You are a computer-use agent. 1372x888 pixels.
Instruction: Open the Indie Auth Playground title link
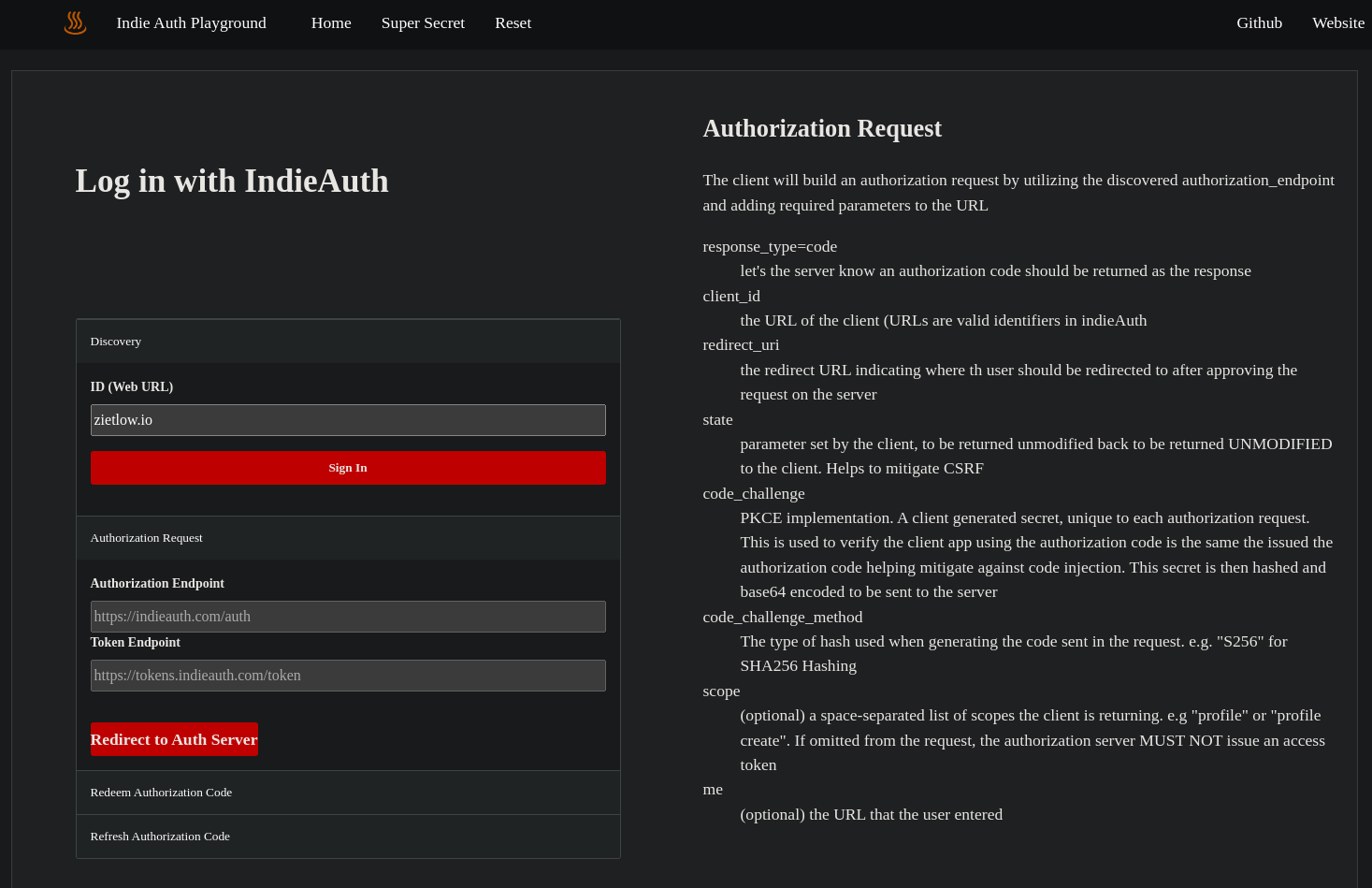click(191, 23)
